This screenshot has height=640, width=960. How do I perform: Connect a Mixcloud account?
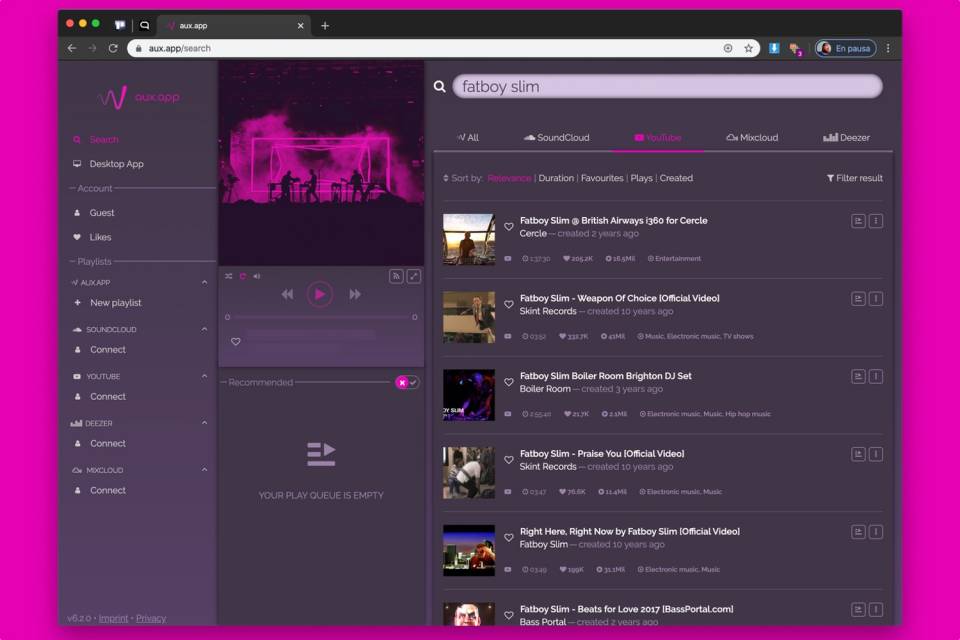point(100,491)
